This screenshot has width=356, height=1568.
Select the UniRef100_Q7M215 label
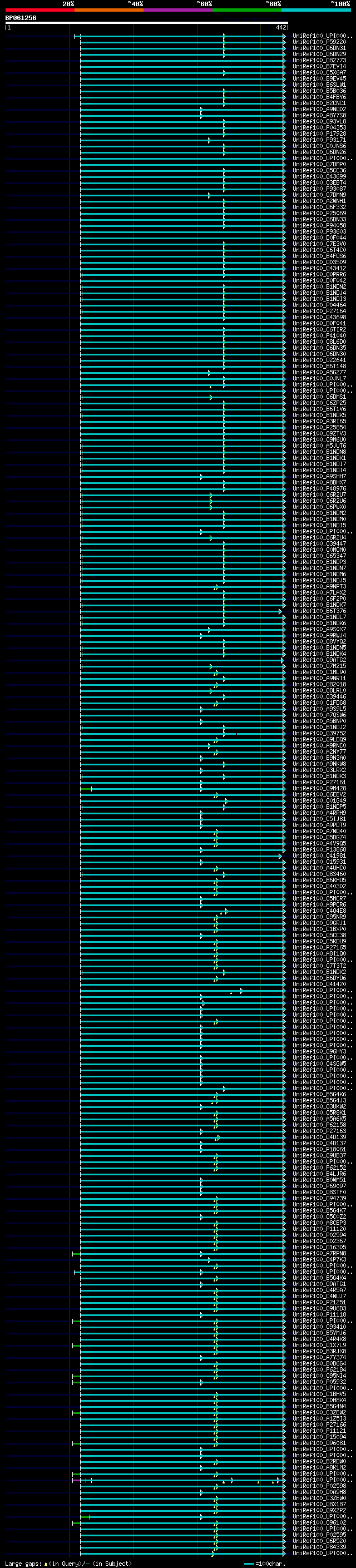[319, 666]
